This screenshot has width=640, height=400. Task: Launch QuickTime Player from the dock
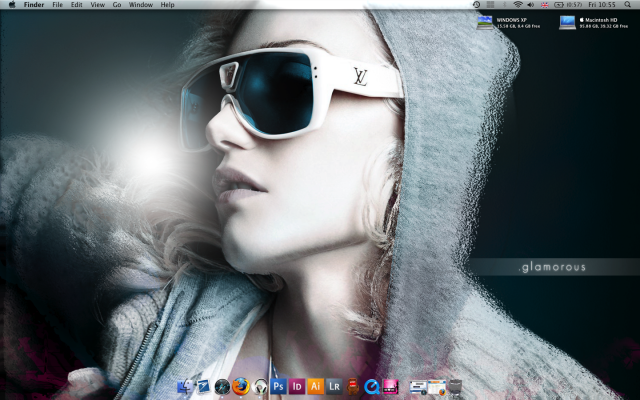click(371, 386)
